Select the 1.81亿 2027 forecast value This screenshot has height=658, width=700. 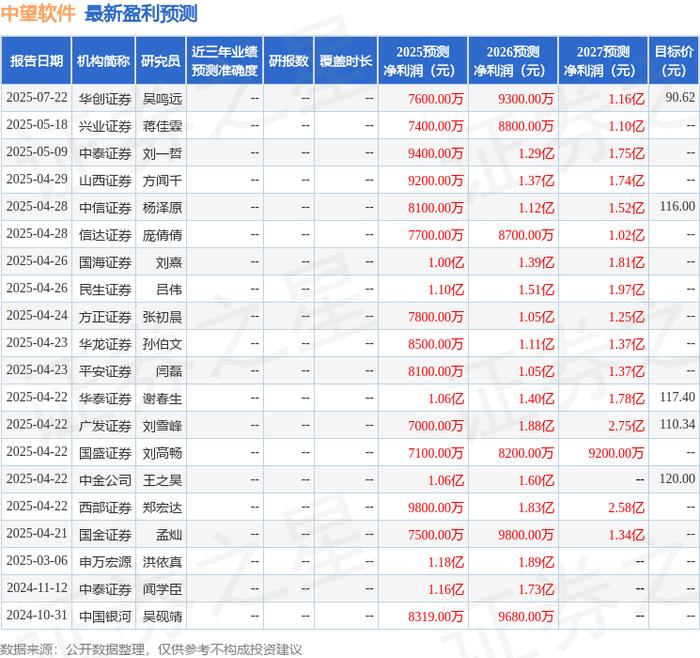[626, 262]
